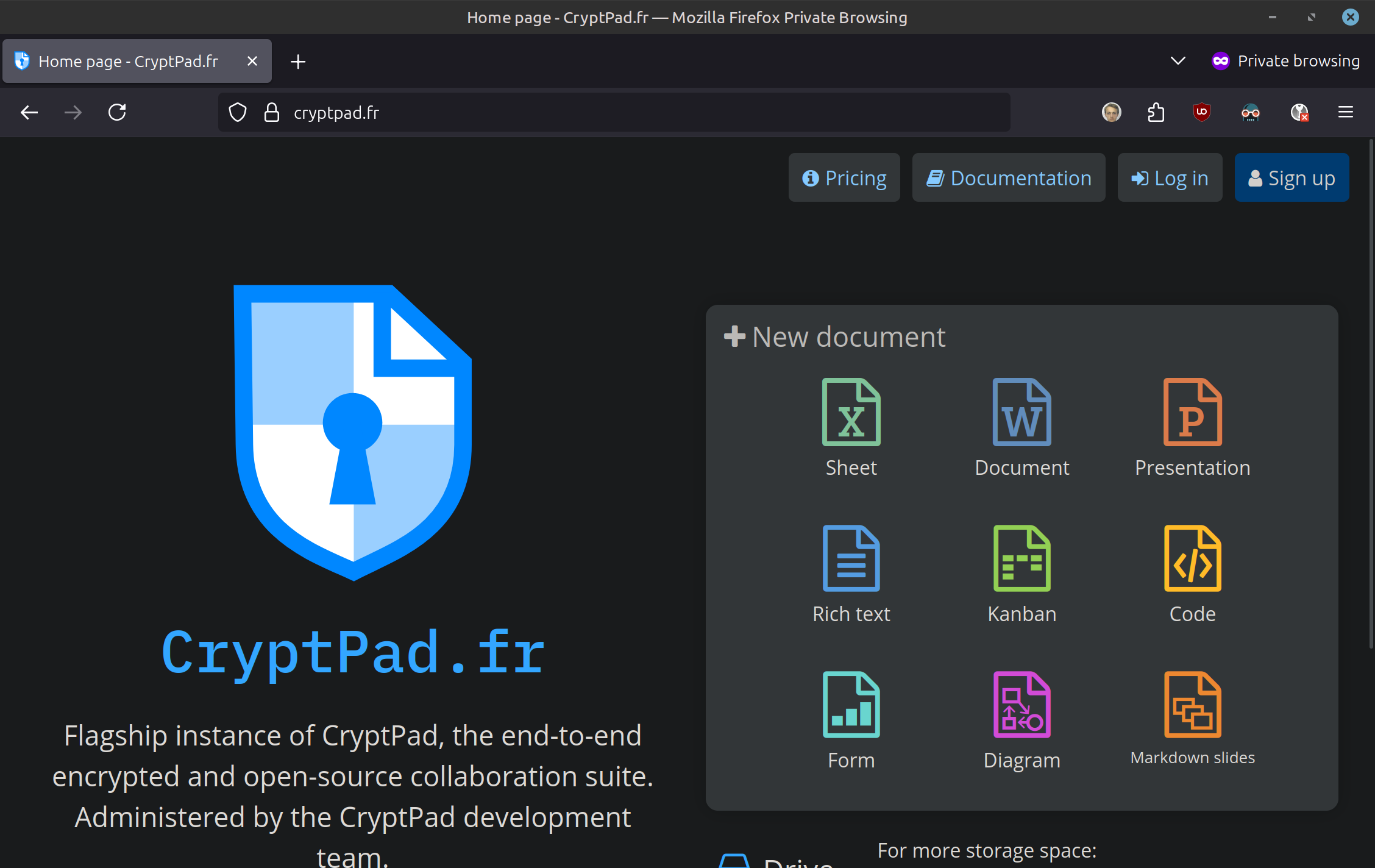The height and width of the screenshot is (868, 1375).
Task: Open the uBlock Origin extension
Action: tap(1201, 112)
